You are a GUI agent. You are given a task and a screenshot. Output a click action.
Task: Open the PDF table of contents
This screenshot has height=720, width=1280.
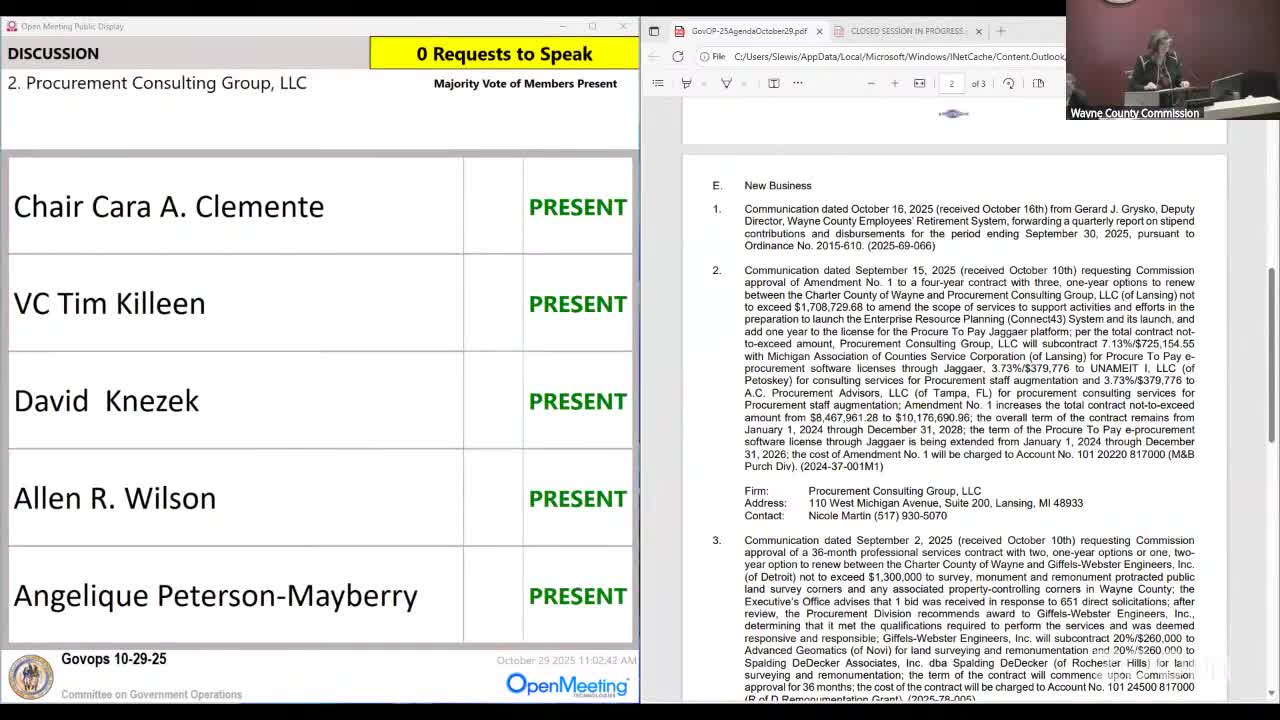point(658,83)
